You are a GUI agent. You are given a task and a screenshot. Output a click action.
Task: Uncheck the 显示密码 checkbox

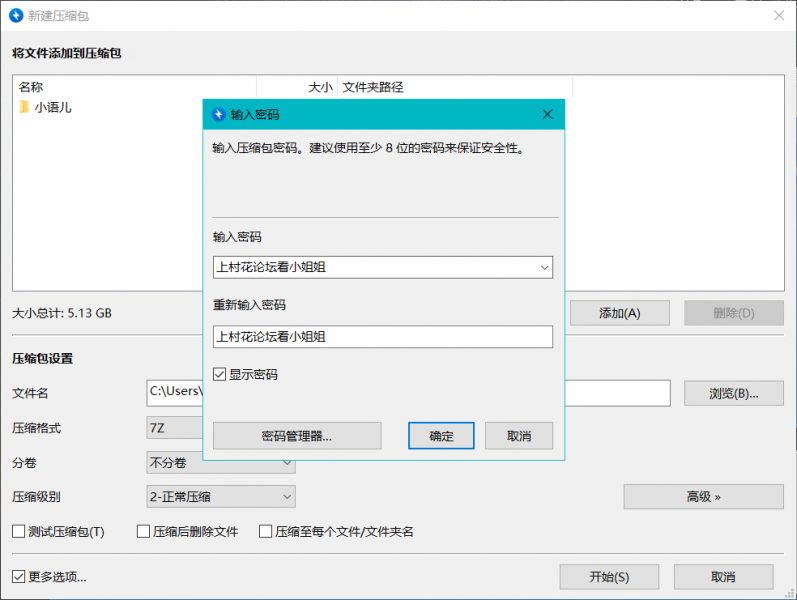[x=220, y=375]
